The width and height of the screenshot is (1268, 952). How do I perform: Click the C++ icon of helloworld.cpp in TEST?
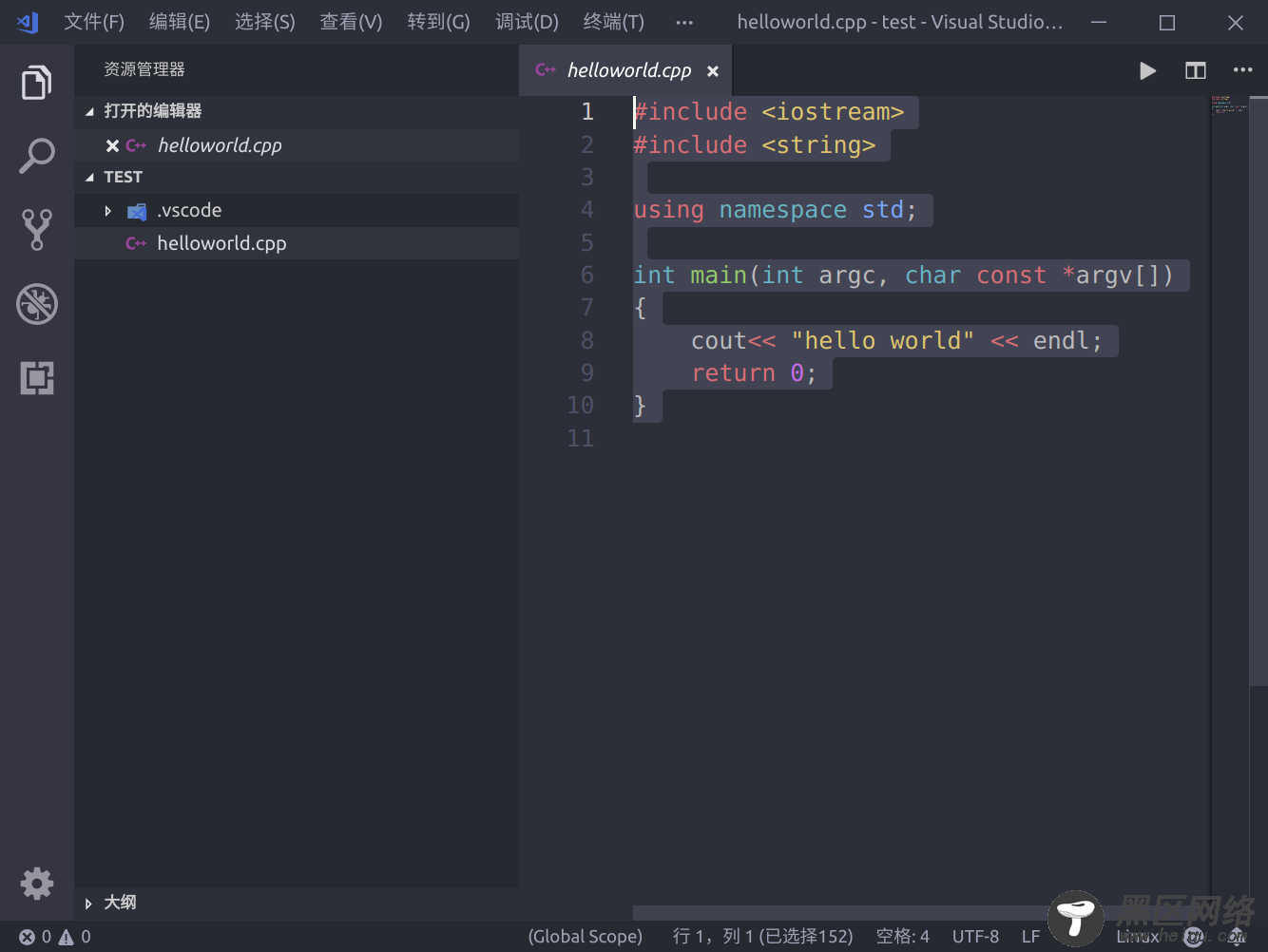pos(136,244)
